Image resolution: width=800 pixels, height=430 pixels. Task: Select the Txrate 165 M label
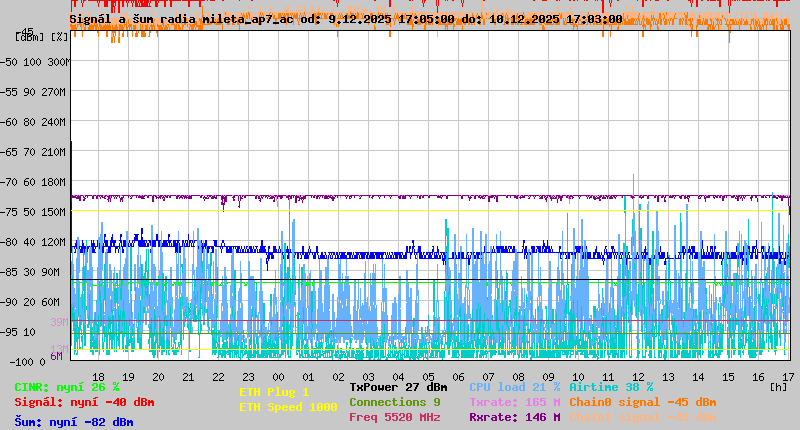click(x=514, y=402)
